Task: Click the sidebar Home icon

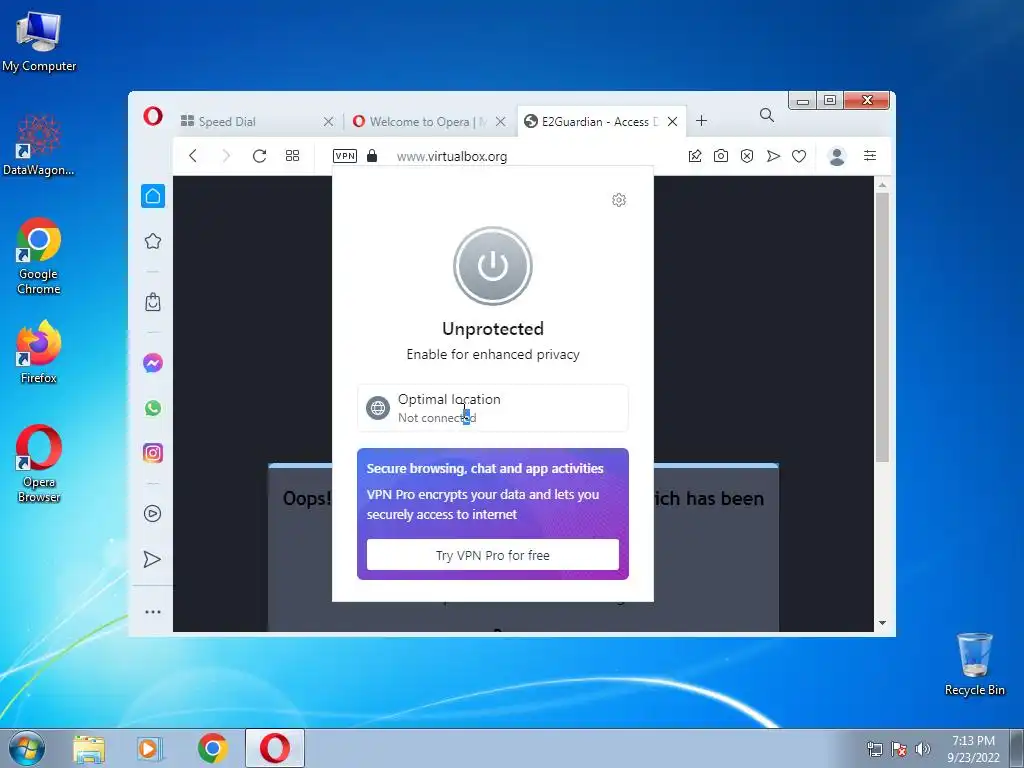Action: (x=153, y=196)
